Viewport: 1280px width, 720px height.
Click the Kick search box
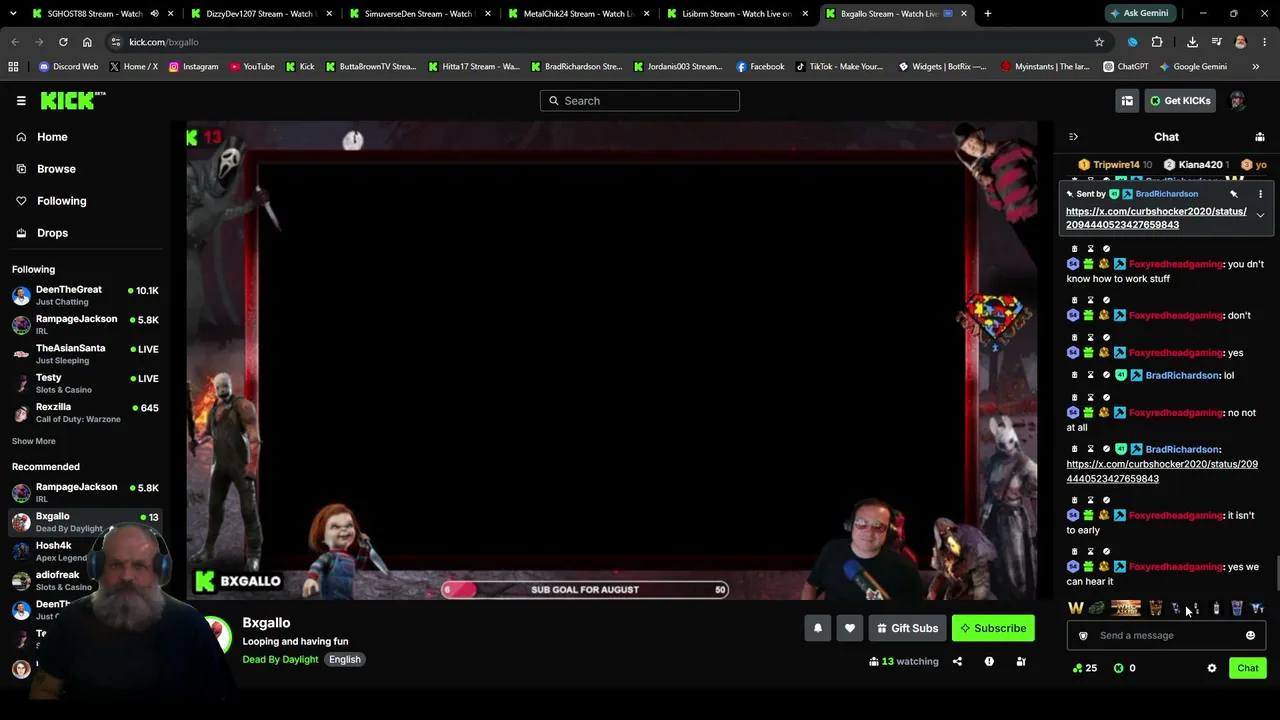pos(640,100)
